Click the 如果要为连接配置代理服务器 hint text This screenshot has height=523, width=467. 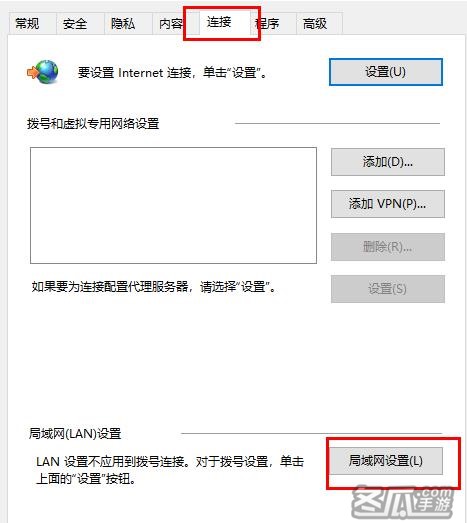(154, 287)
